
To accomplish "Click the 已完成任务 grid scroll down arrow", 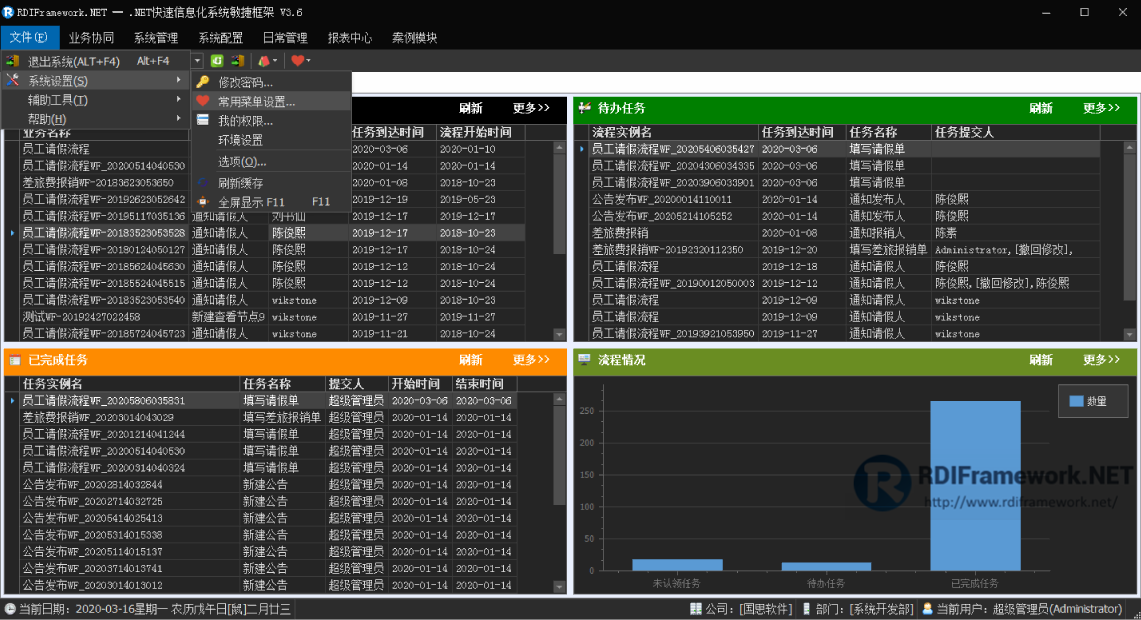I will click(559, 587).
